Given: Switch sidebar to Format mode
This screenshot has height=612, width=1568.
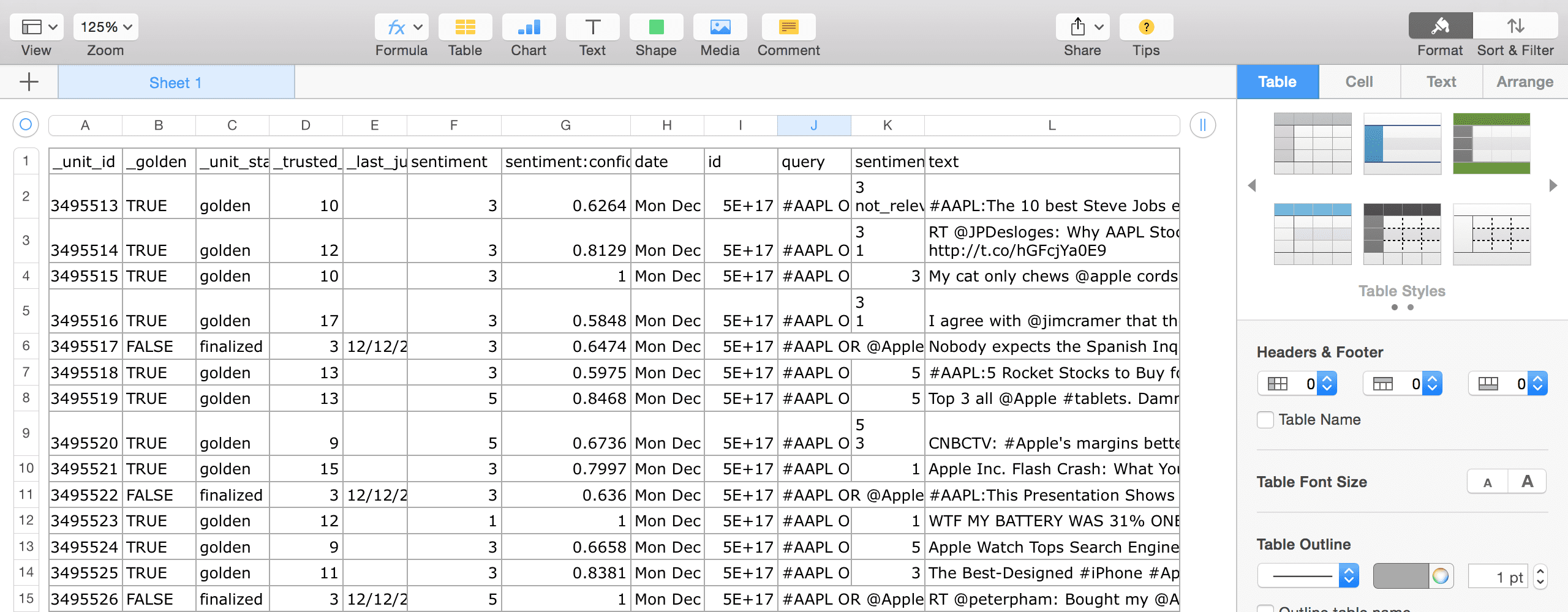Looking at the screenshot, I should click(1440, 27).
